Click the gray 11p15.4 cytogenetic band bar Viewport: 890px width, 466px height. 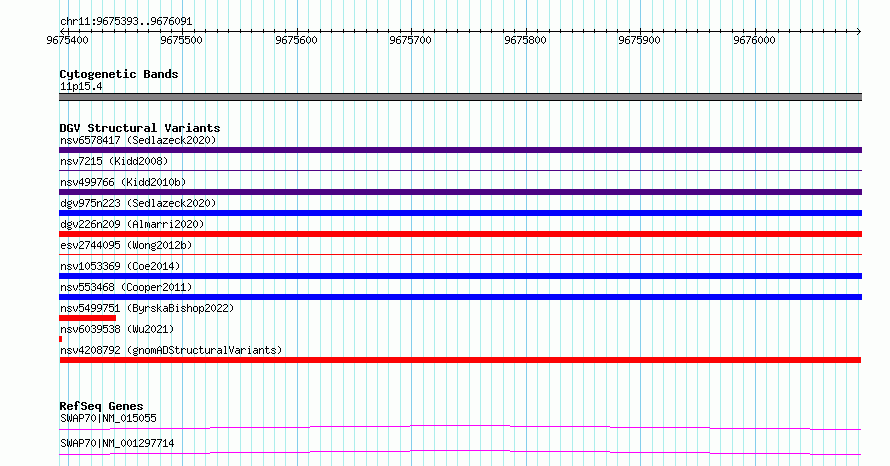point(460,97)
